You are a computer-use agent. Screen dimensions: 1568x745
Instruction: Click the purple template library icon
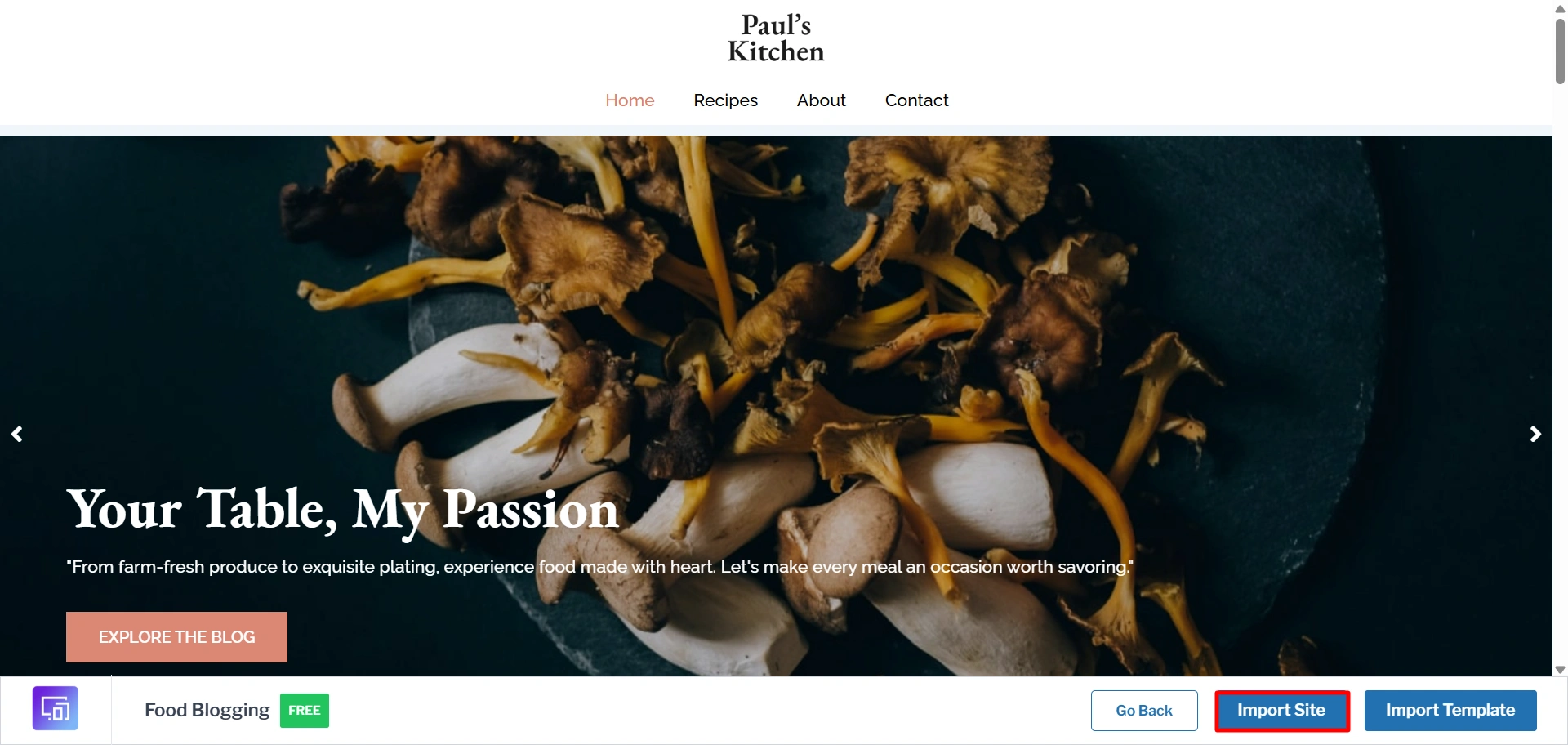pos(56,708)
